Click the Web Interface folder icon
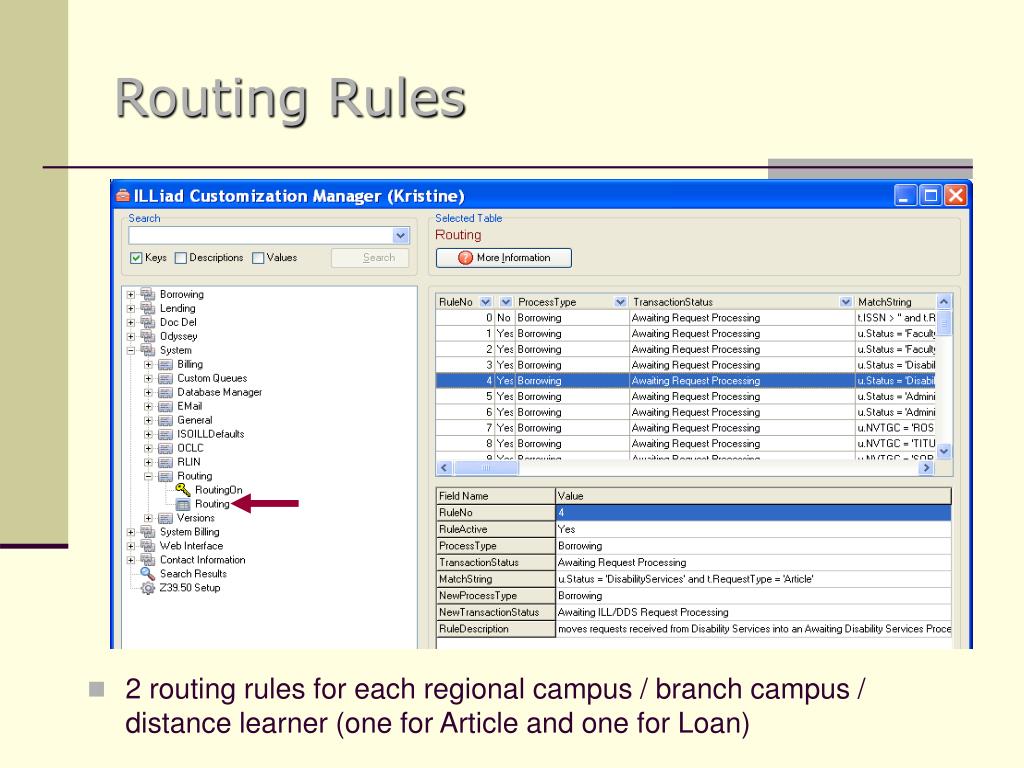This screenshot has width=1024, height=768. tap(148, 546)
